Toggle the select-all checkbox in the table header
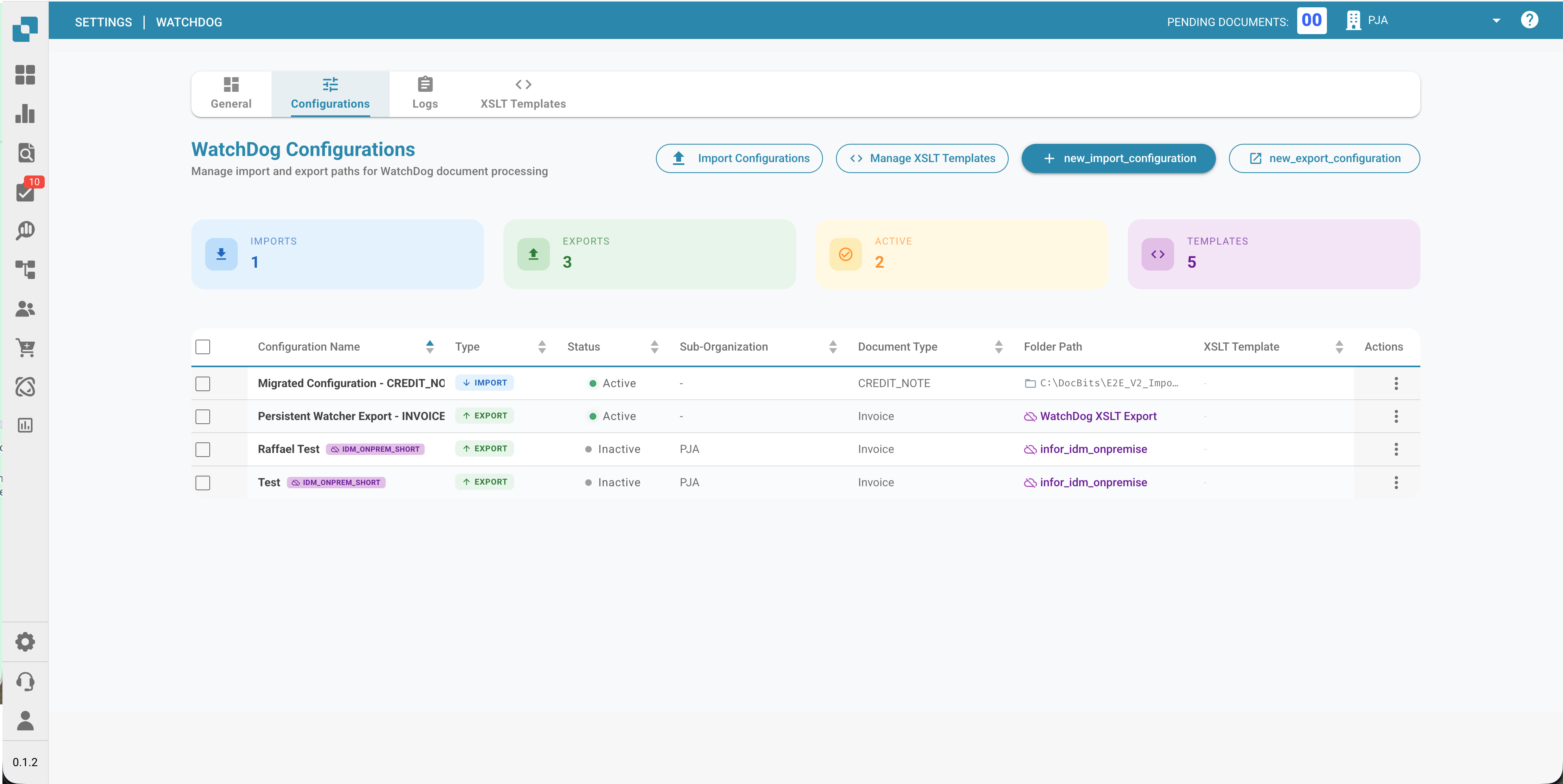 (203, 346)
